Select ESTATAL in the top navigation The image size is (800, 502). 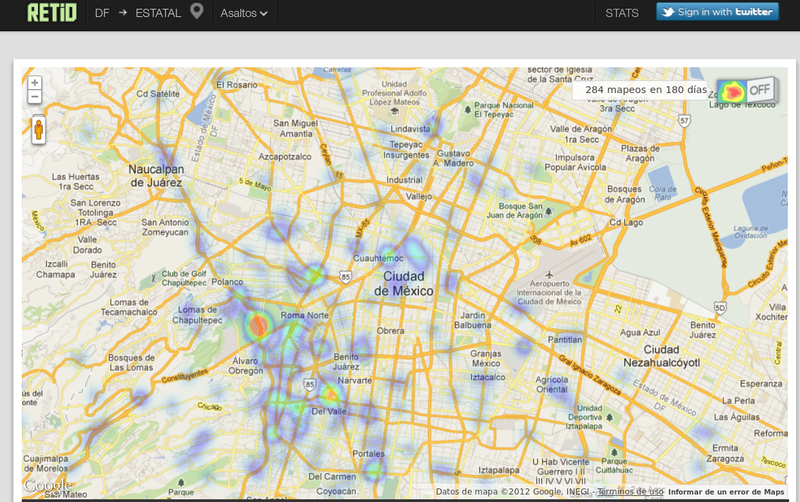[158, 13]
